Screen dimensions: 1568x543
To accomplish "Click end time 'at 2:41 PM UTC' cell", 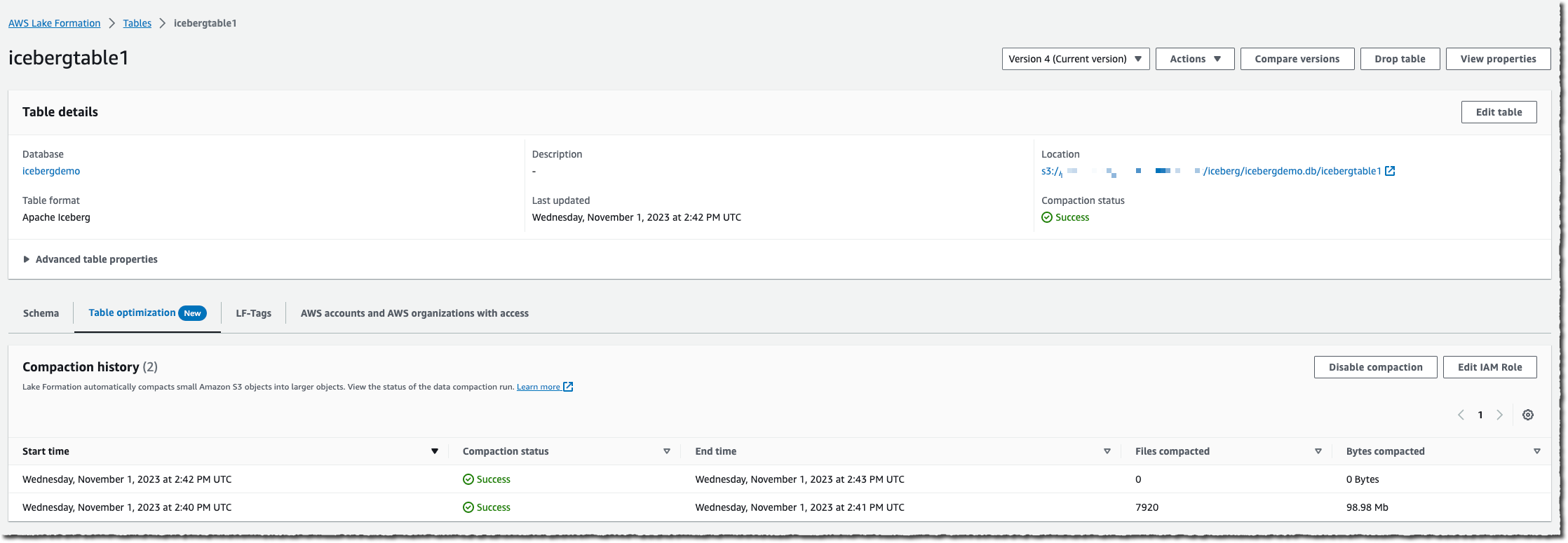I will (799, 507).
